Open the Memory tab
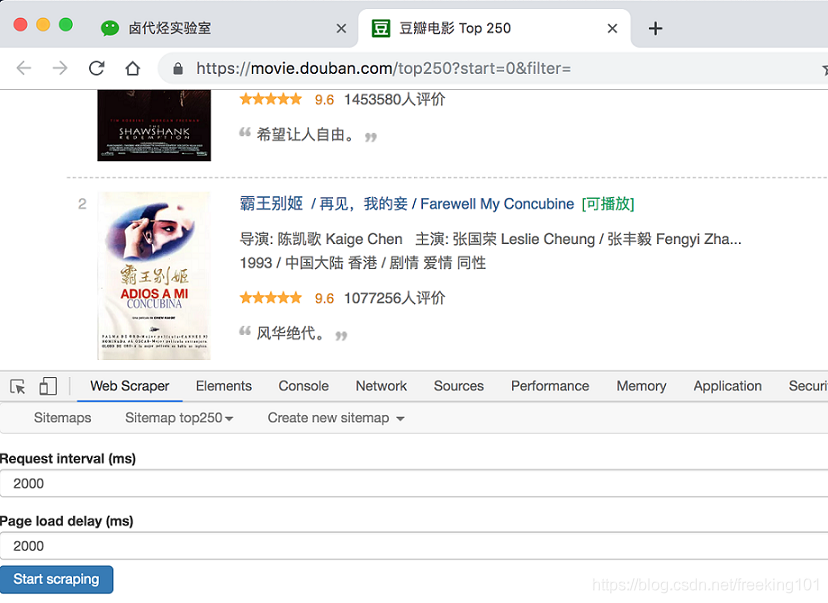The height and width of the screenshot is (603, 828). click(x=642, y=386)
